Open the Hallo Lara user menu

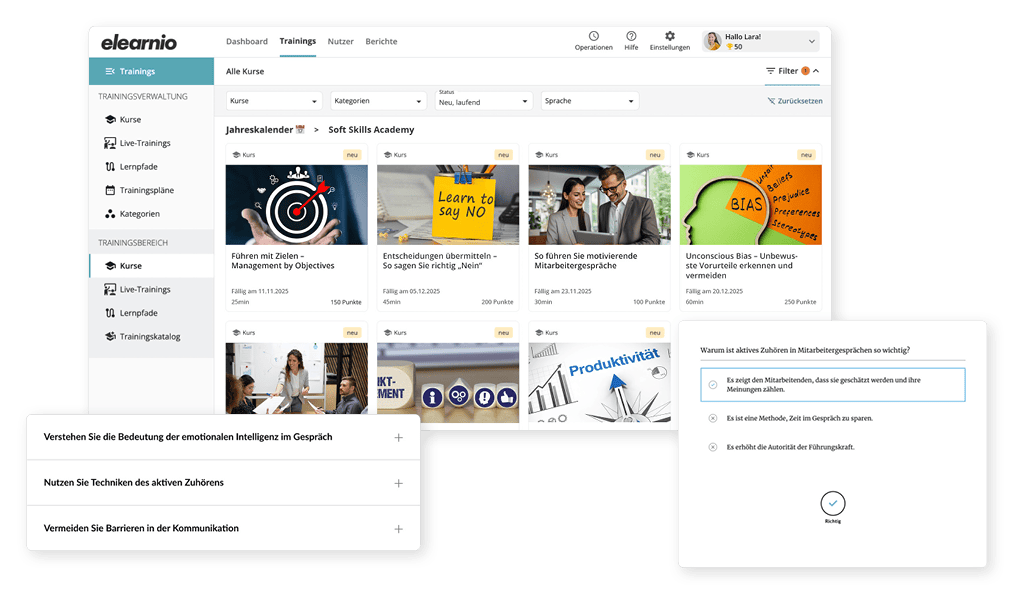click(x=761, y=41)
